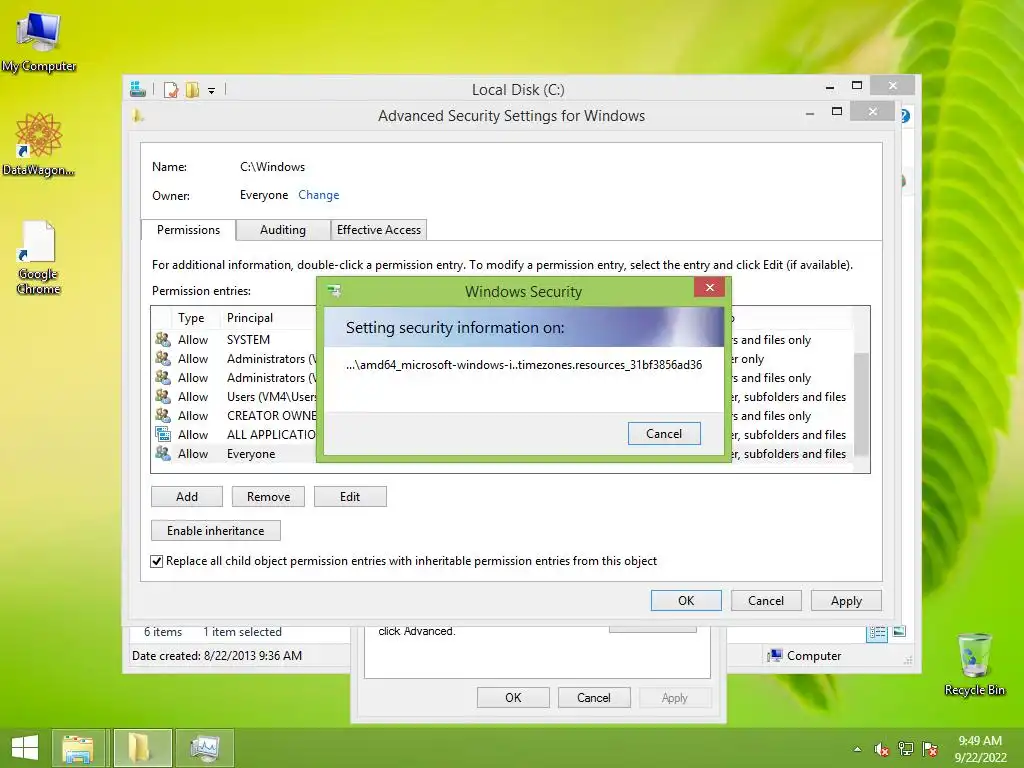1024x768 pixels.
Task: Open Action Center flag tray icon
Action: pyautogui.click(x=930, y=749)
